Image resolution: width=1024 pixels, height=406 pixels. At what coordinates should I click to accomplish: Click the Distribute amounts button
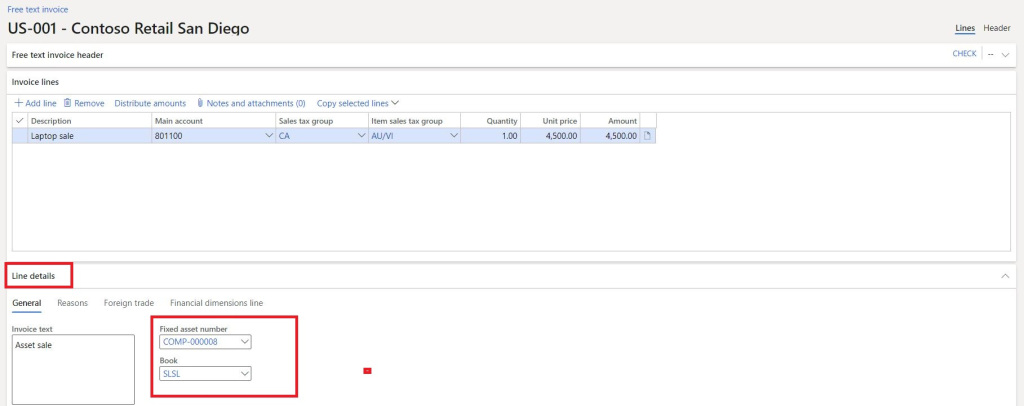tap(150, 103)
